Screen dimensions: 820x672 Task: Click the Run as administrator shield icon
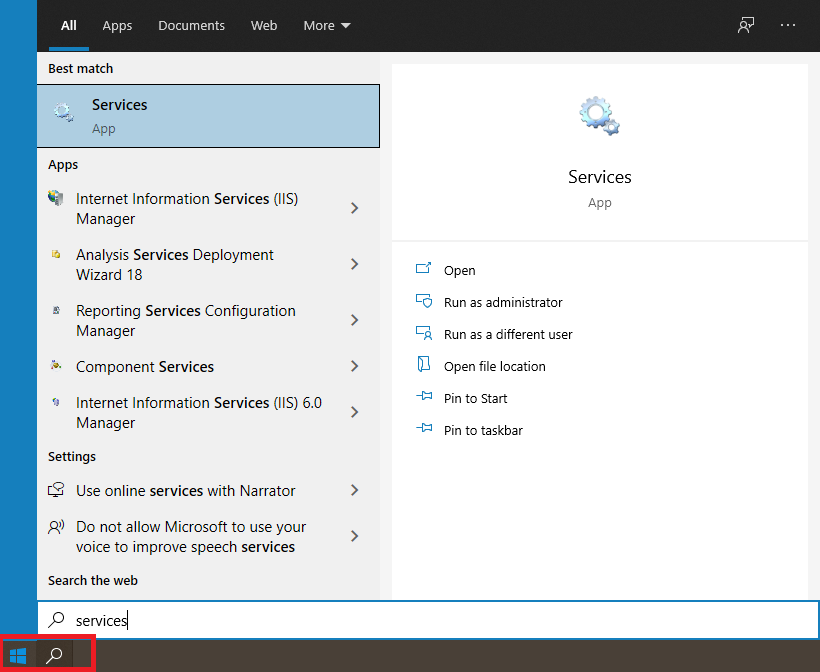click(424, 301)
